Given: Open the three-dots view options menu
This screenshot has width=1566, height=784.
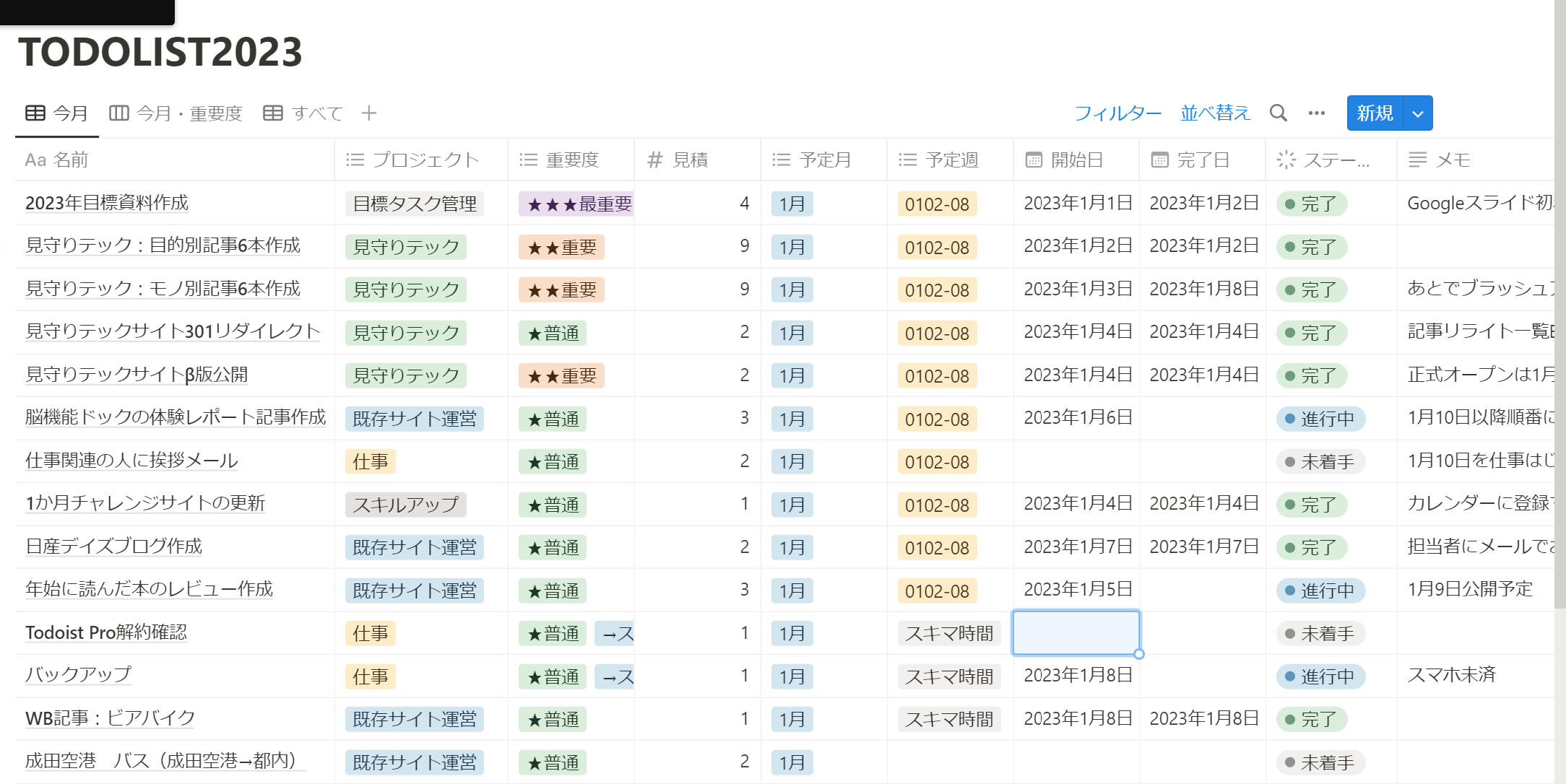Looking at the screenshot, I should (1316, 113).
